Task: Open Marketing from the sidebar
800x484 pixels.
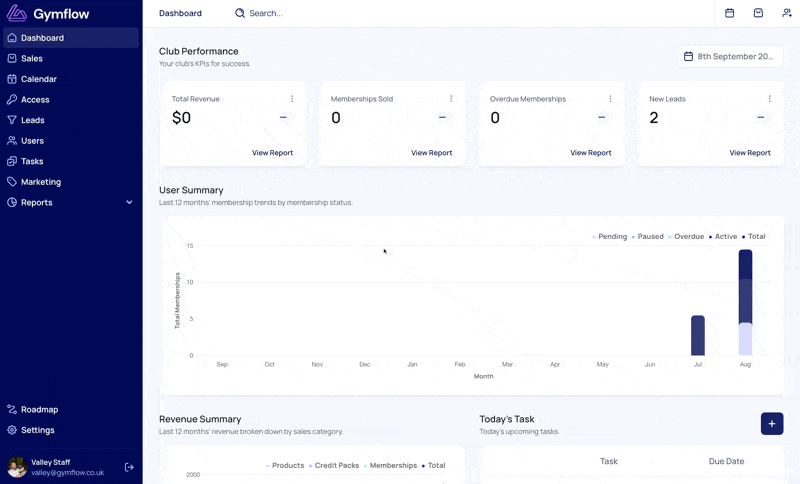Action: pyautogui.click(x=41, y=182)
